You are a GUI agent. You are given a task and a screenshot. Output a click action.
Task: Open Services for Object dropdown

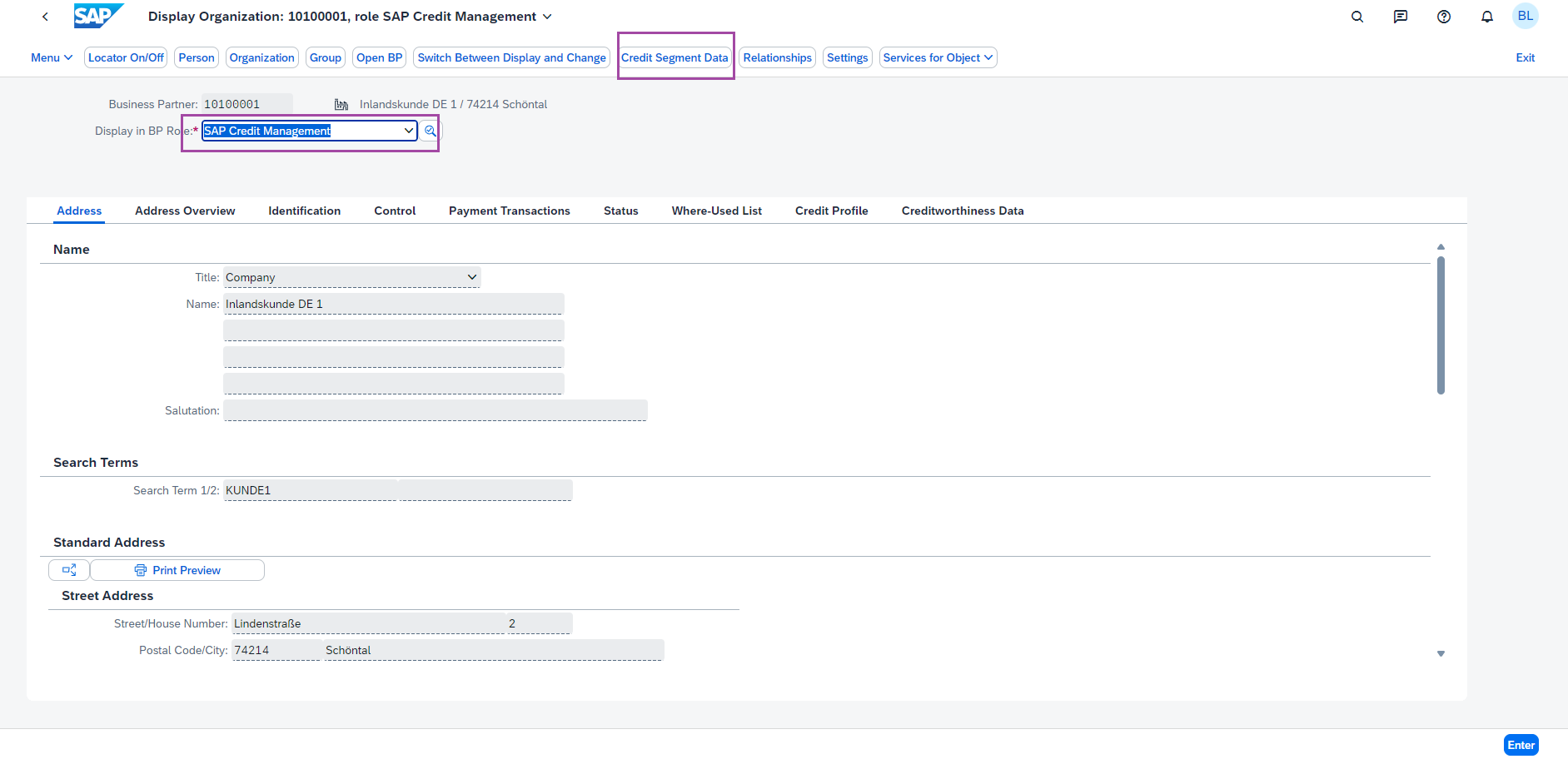938,57
